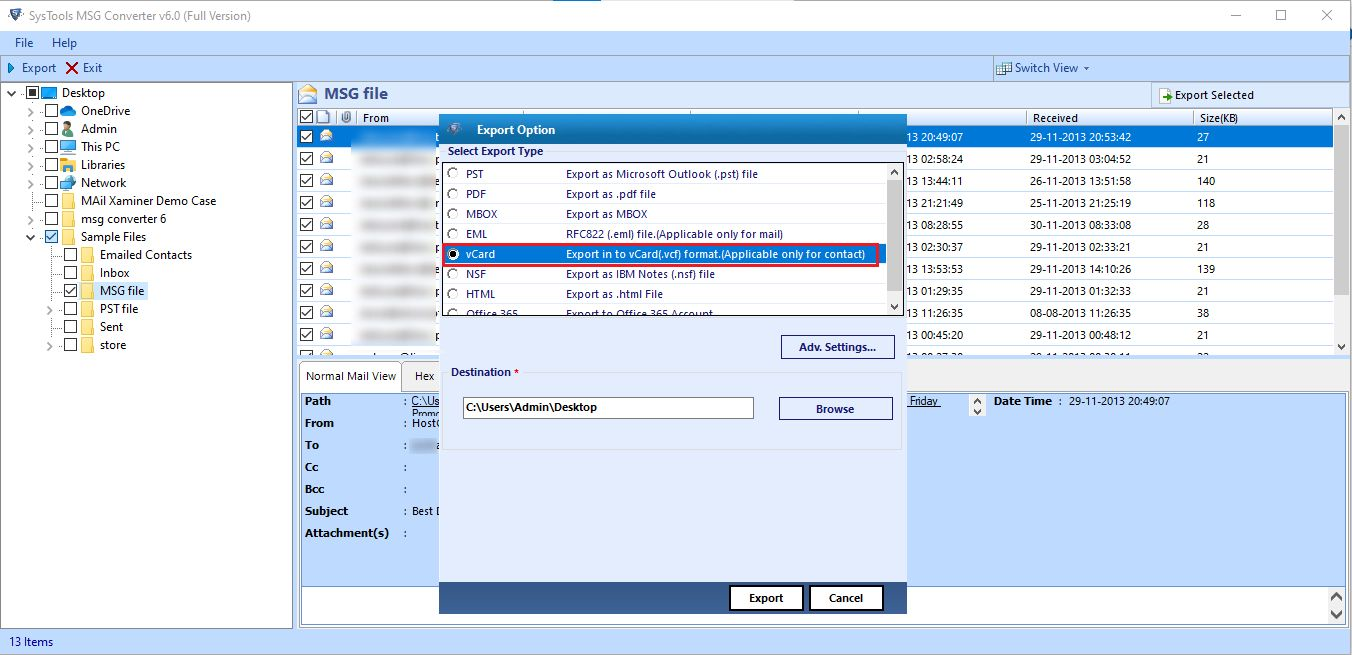Expand the OneDrive tree node
The width and height of the screenshot is (1352, 655).
point(31,111)
